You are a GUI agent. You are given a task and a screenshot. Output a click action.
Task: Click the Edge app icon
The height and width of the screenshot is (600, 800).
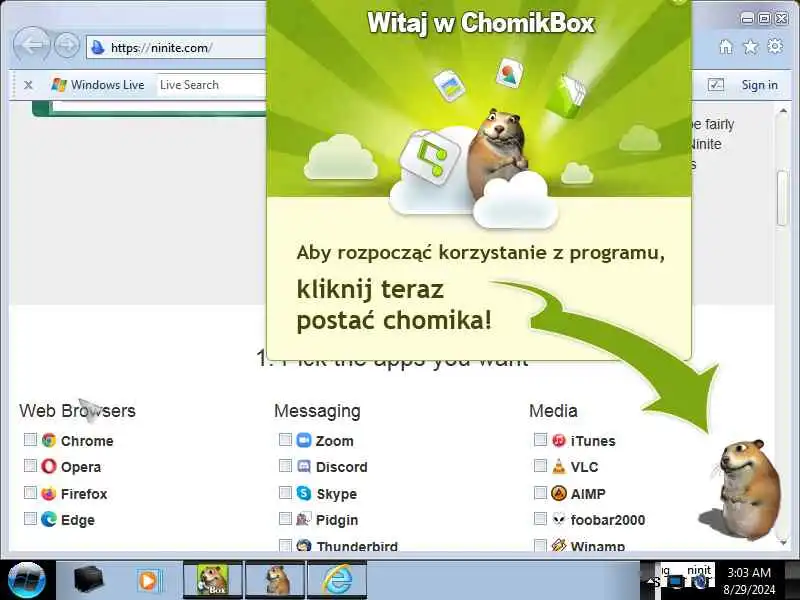(49, 519)
